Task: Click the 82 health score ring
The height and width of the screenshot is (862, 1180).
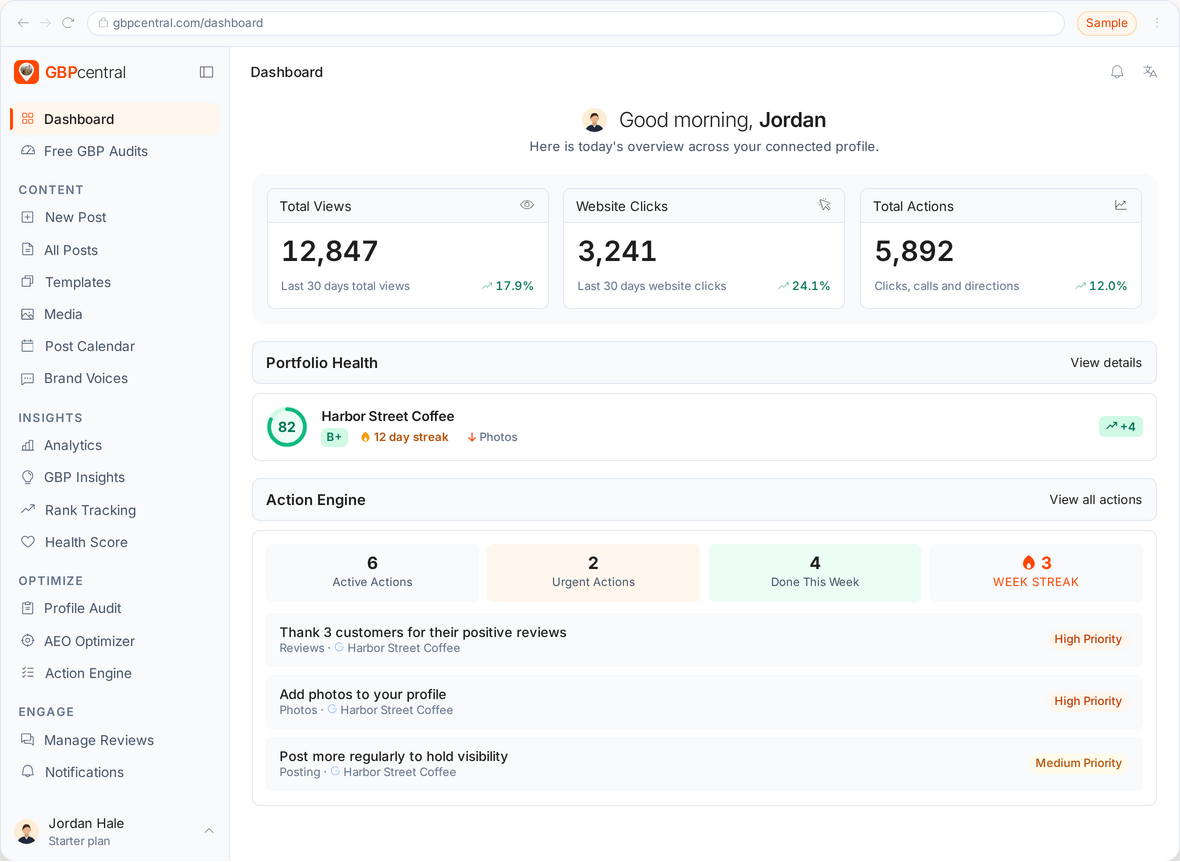Action: coord(287,427)
